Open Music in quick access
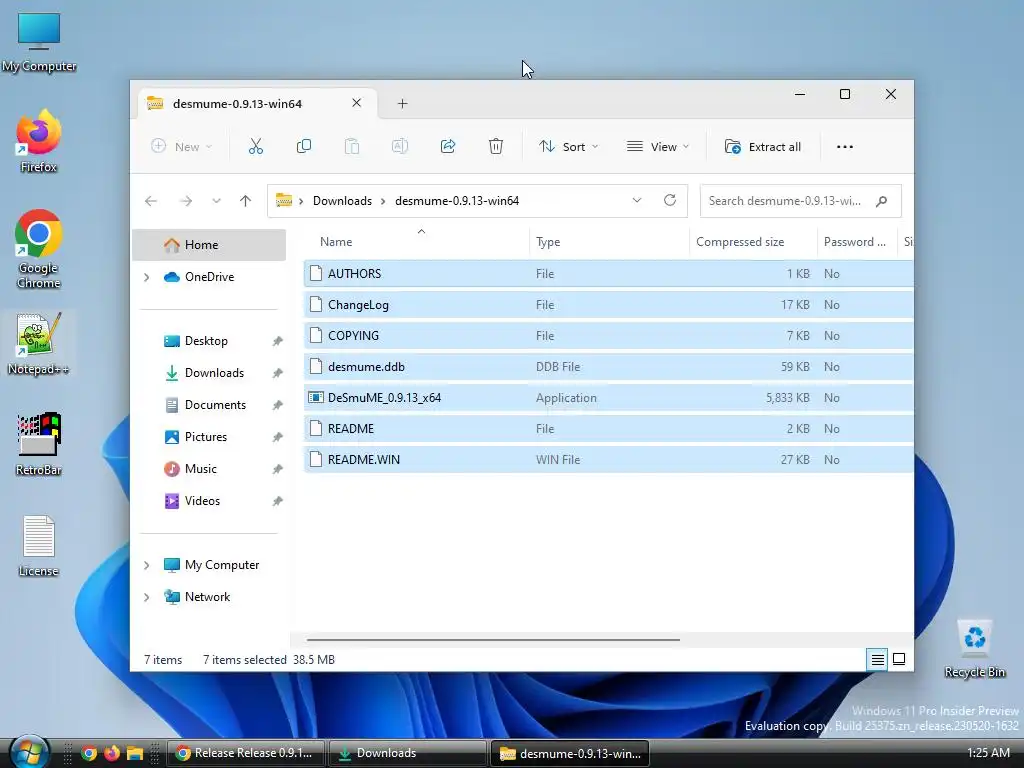Image resolution: width=1024 pixels, height=768 pixels. 200,469
